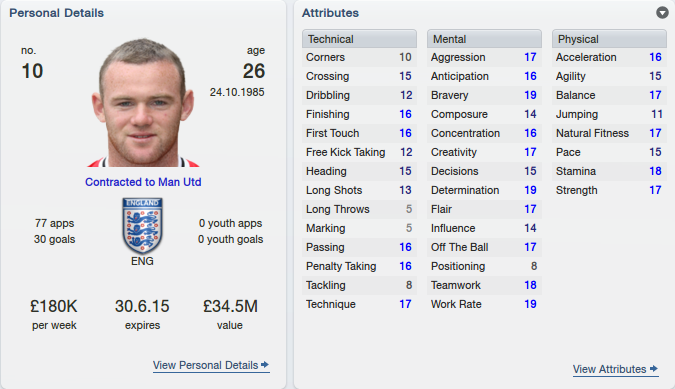
Task: Click the £34.5M value figure
Action: [230, 306]
